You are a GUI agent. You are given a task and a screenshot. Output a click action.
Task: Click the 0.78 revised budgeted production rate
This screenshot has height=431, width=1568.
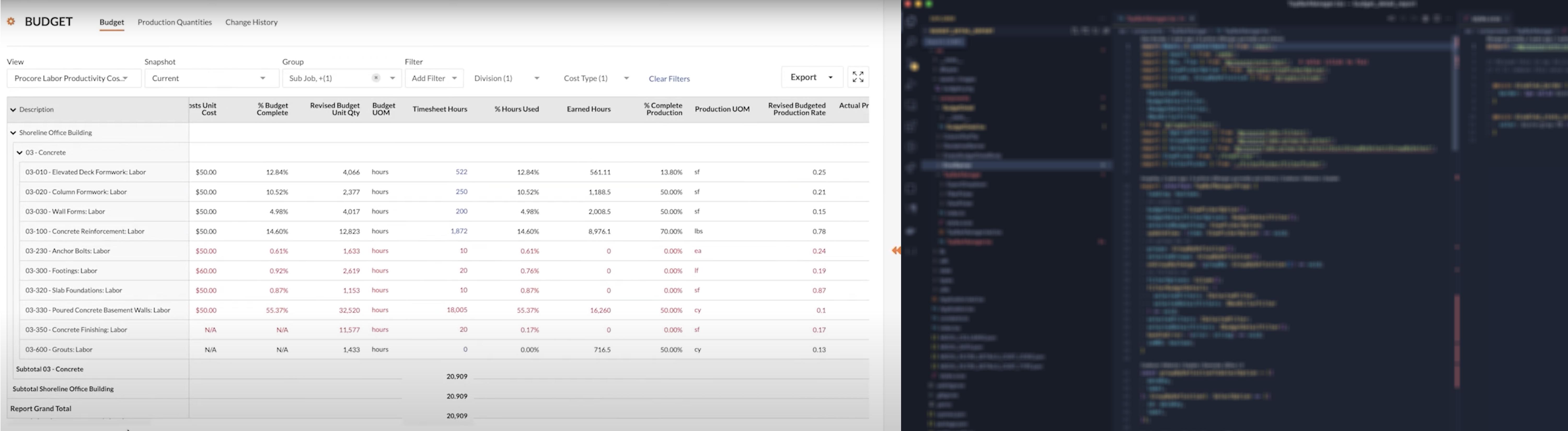(819, 231)
